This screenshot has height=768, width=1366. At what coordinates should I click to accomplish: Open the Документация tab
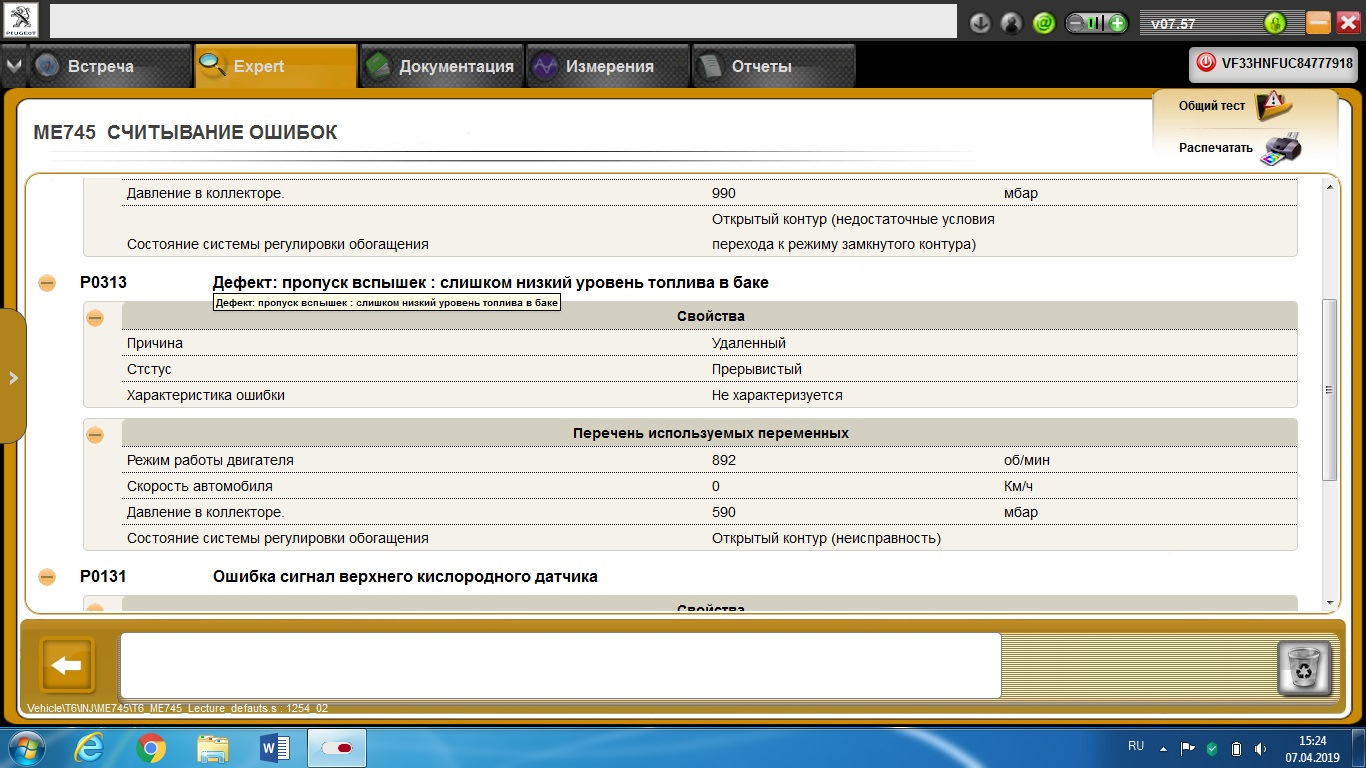(442, 66)
